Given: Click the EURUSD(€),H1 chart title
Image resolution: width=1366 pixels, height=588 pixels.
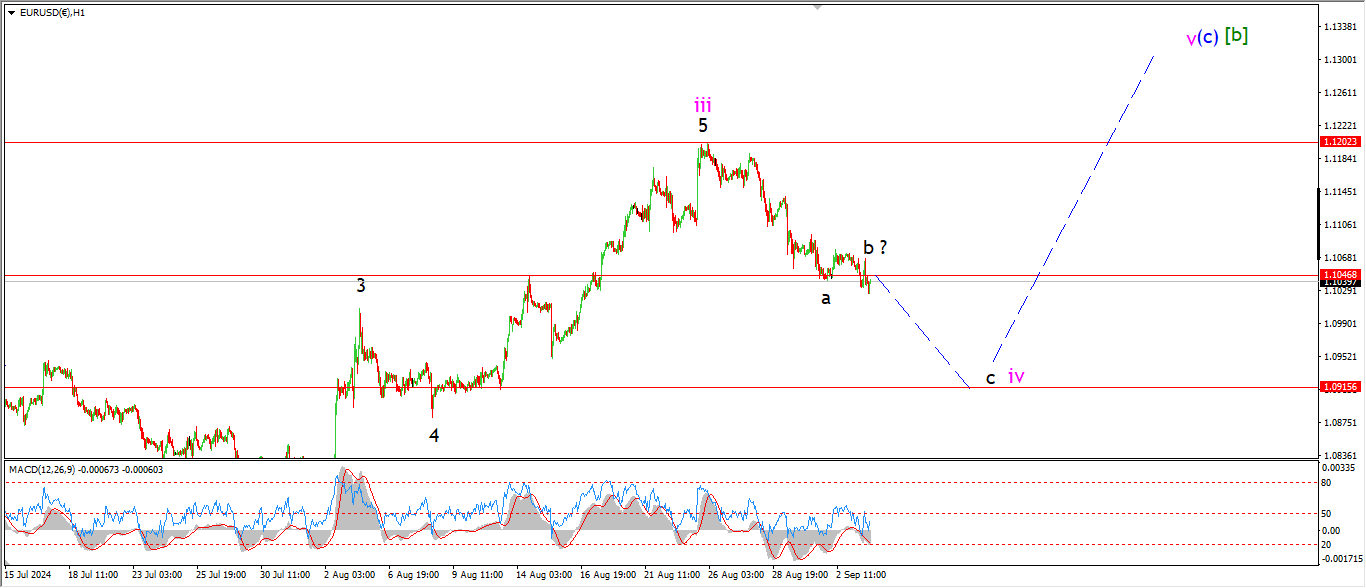Looking at the screenshot, I should click(52, 13).
